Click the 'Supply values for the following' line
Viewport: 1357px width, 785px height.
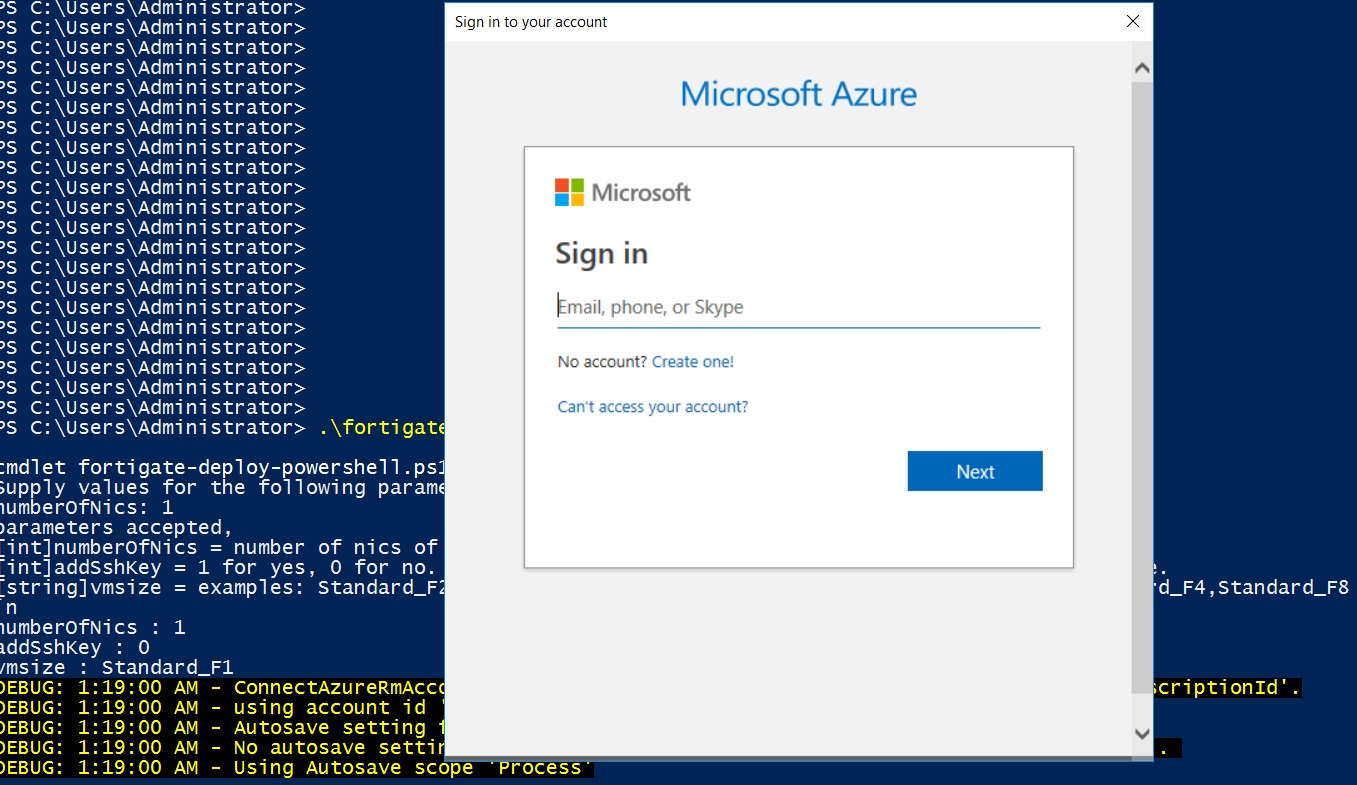[x=222, y=488]
